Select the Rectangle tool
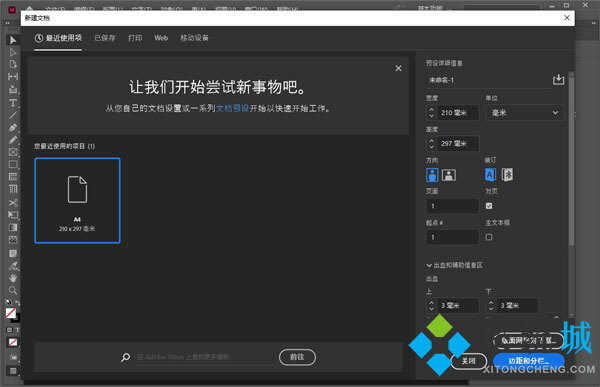Viewport: 600px width, 387px height. click(13, 164)
